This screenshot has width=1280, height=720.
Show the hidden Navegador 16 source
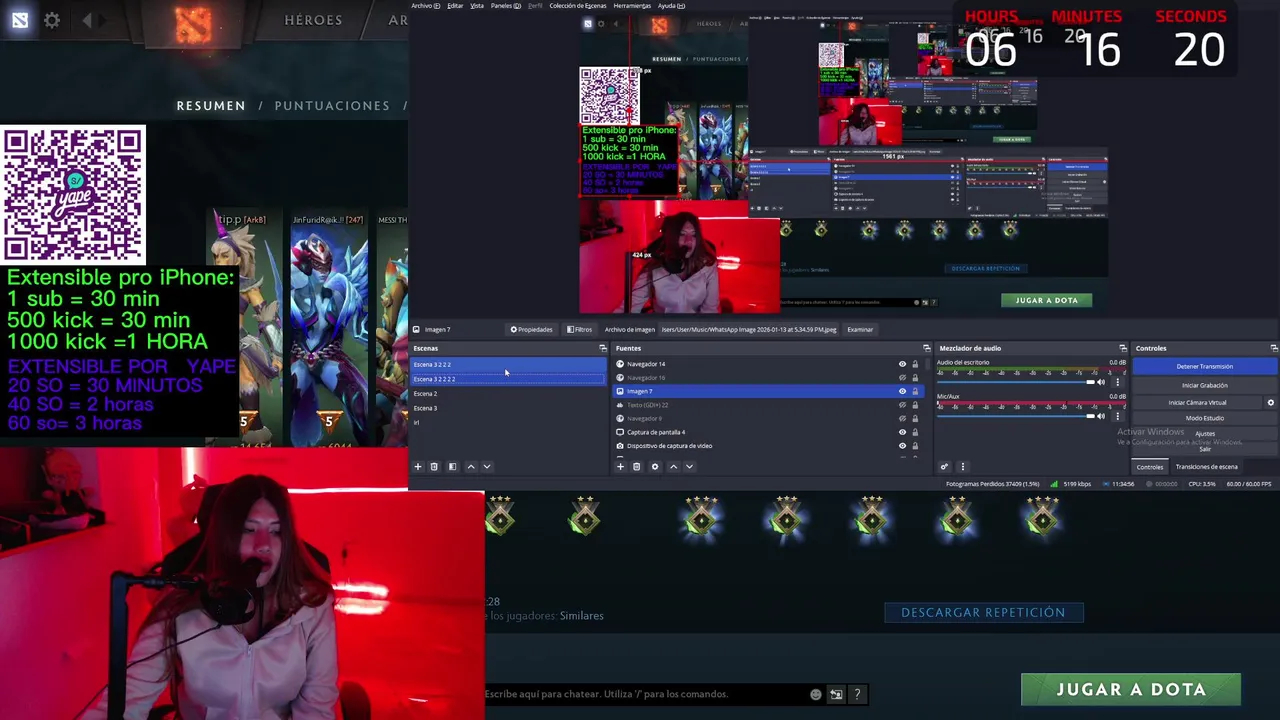click(902, 378)
